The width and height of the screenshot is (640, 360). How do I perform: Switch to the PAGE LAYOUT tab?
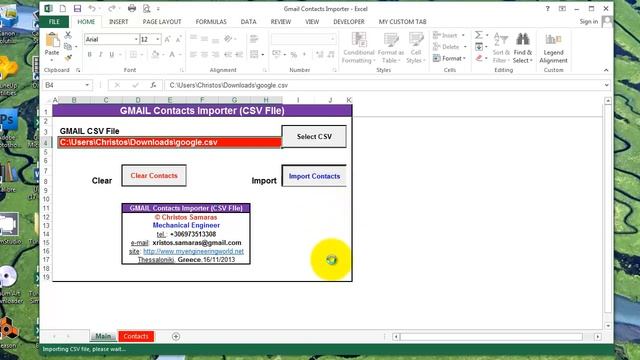coord(162,22)
